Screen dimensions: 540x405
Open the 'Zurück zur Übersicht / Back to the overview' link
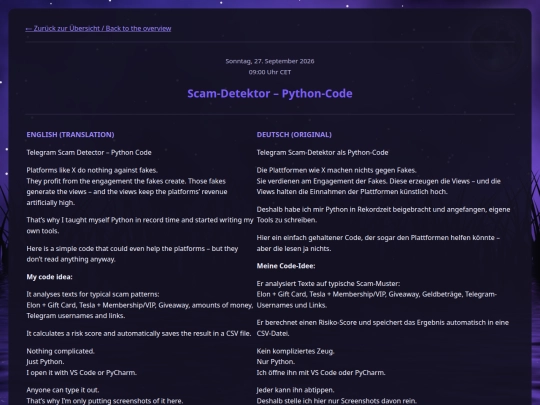click(x=98, y=29)
